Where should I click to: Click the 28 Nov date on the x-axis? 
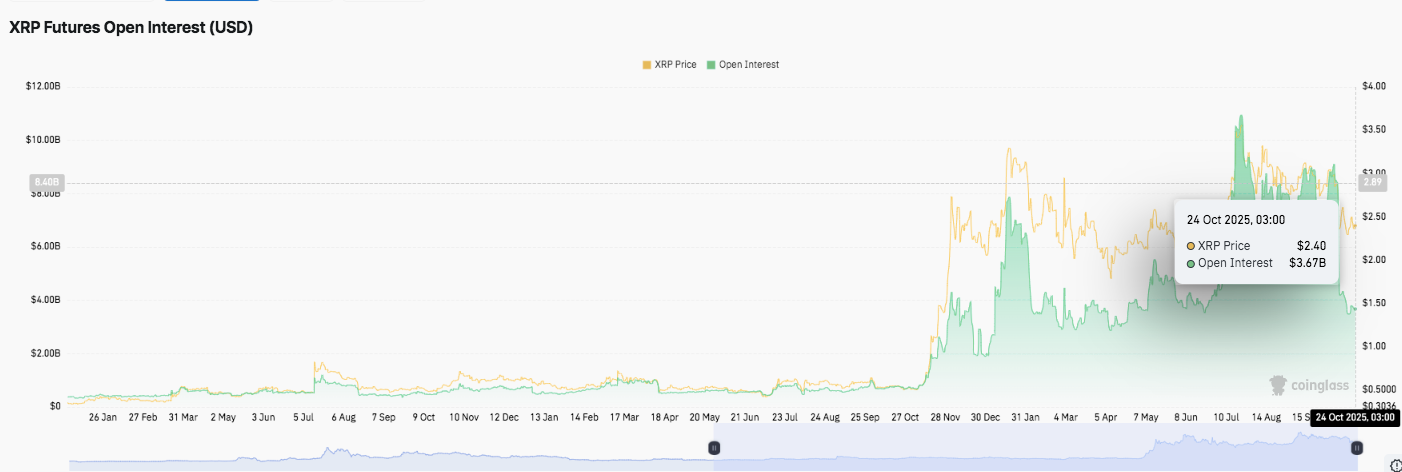click(945, 417)
